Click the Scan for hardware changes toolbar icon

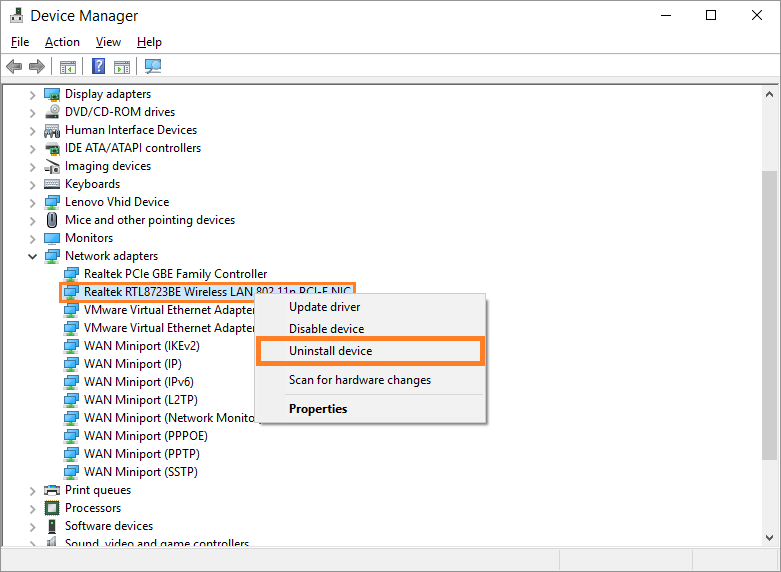(x=153, y=66)
